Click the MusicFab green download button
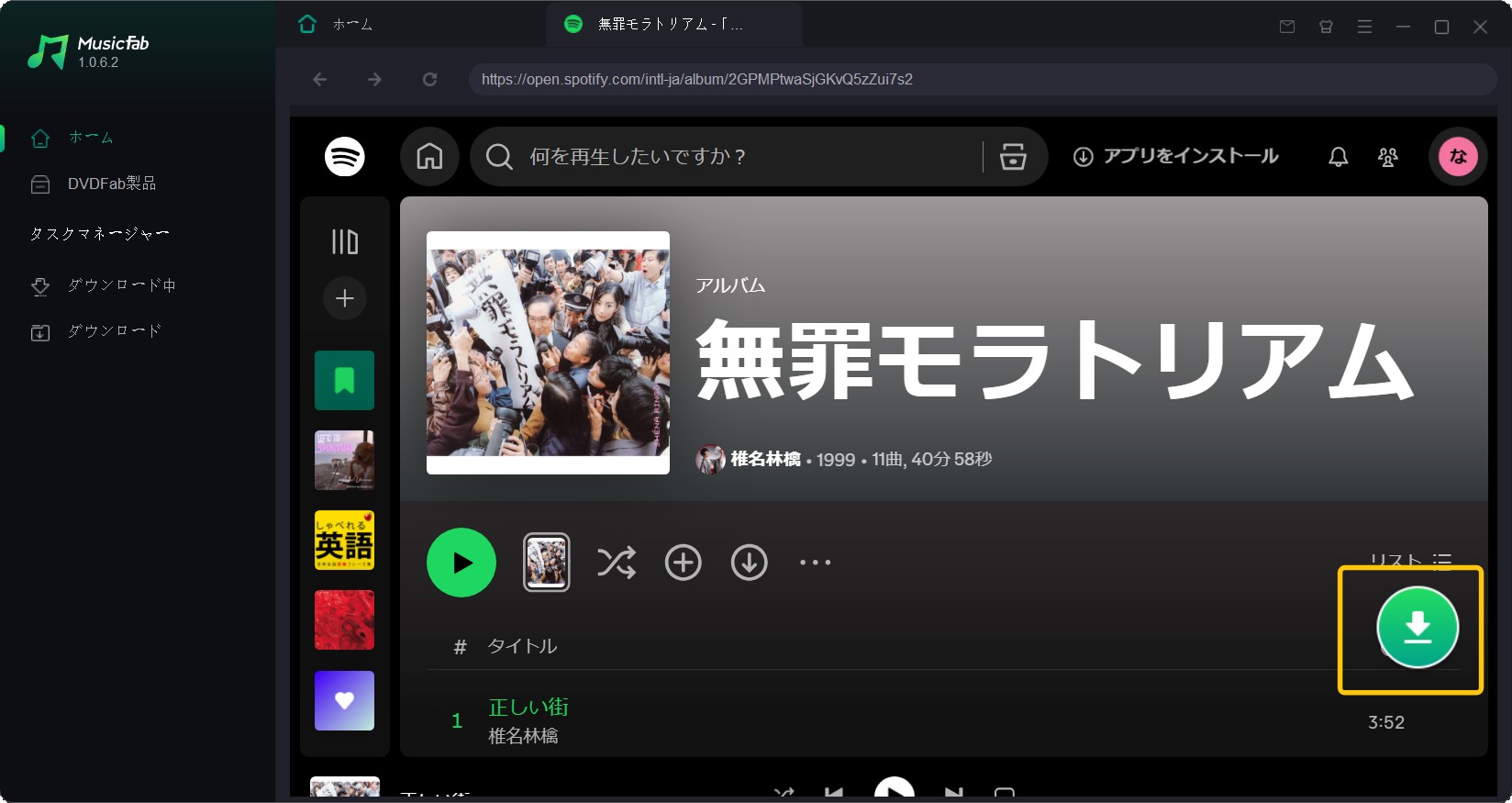The width and height of the screenshot is (1512, 803). pyautogui.click(x=1417, y=628)
